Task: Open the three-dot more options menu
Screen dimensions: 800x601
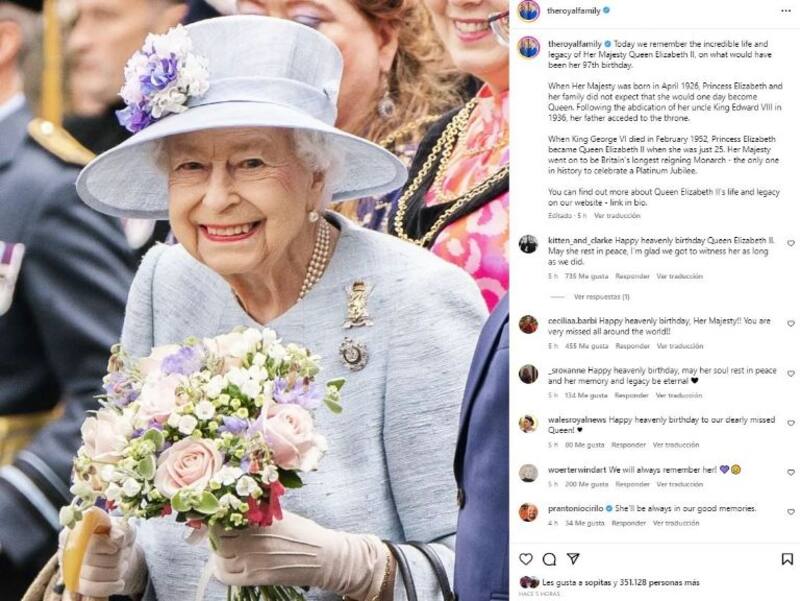Action: [x=786, y=11]
